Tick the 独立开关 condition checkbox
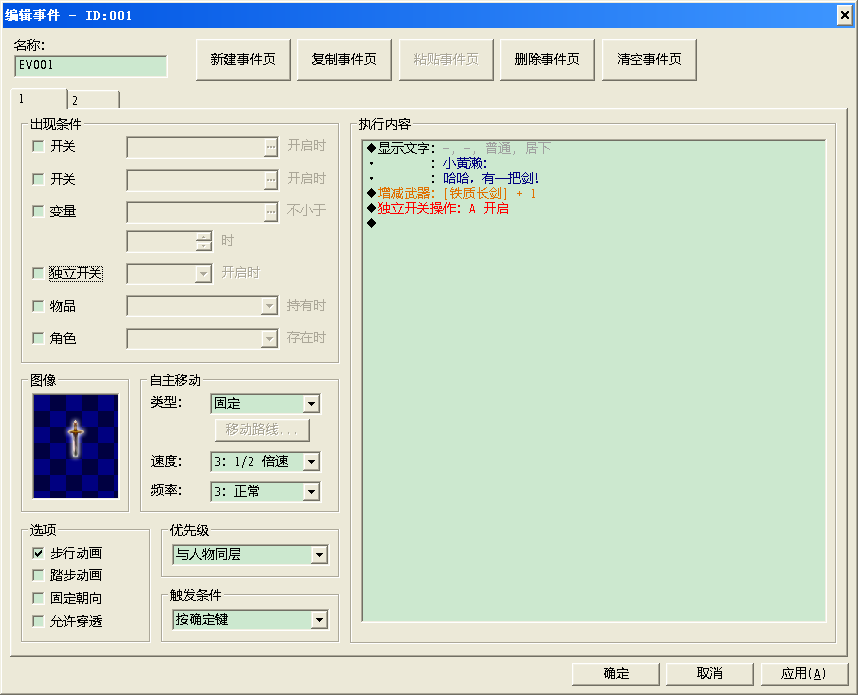Image resolution: width=858 pixels, height=695 pixels. tap(38, 273)
